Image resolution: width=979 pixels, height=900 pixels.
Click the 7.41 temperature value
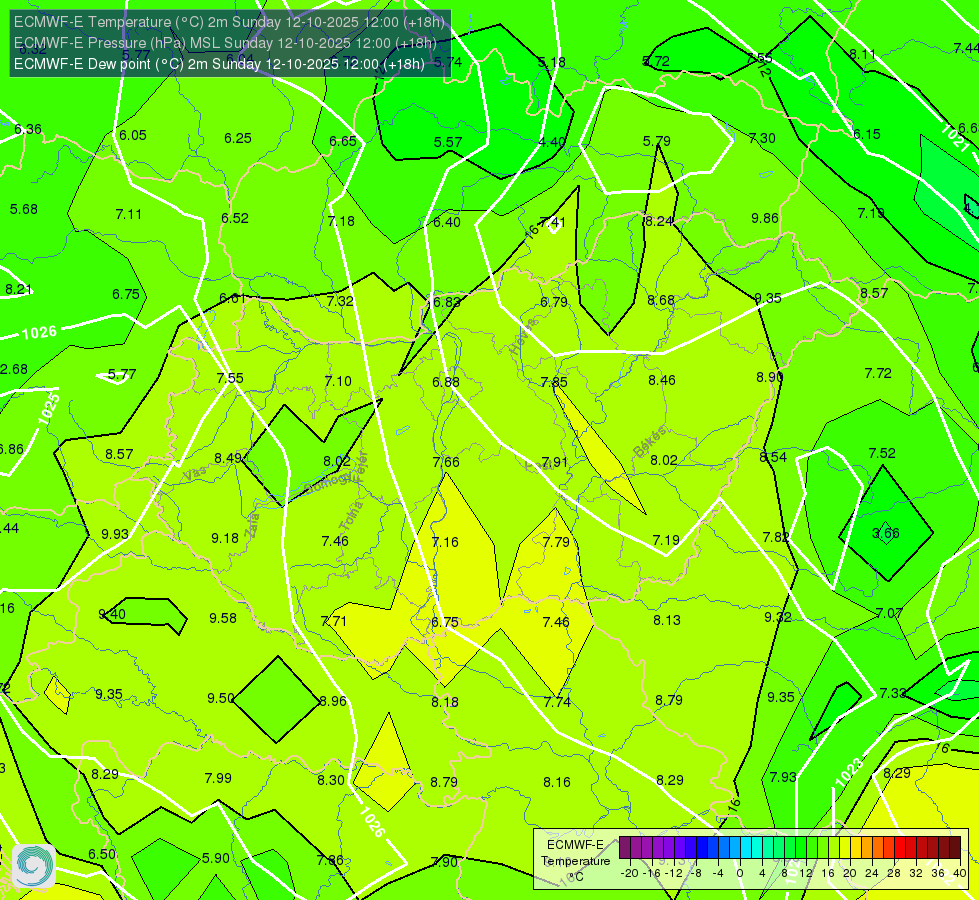[x=553, y=222]
